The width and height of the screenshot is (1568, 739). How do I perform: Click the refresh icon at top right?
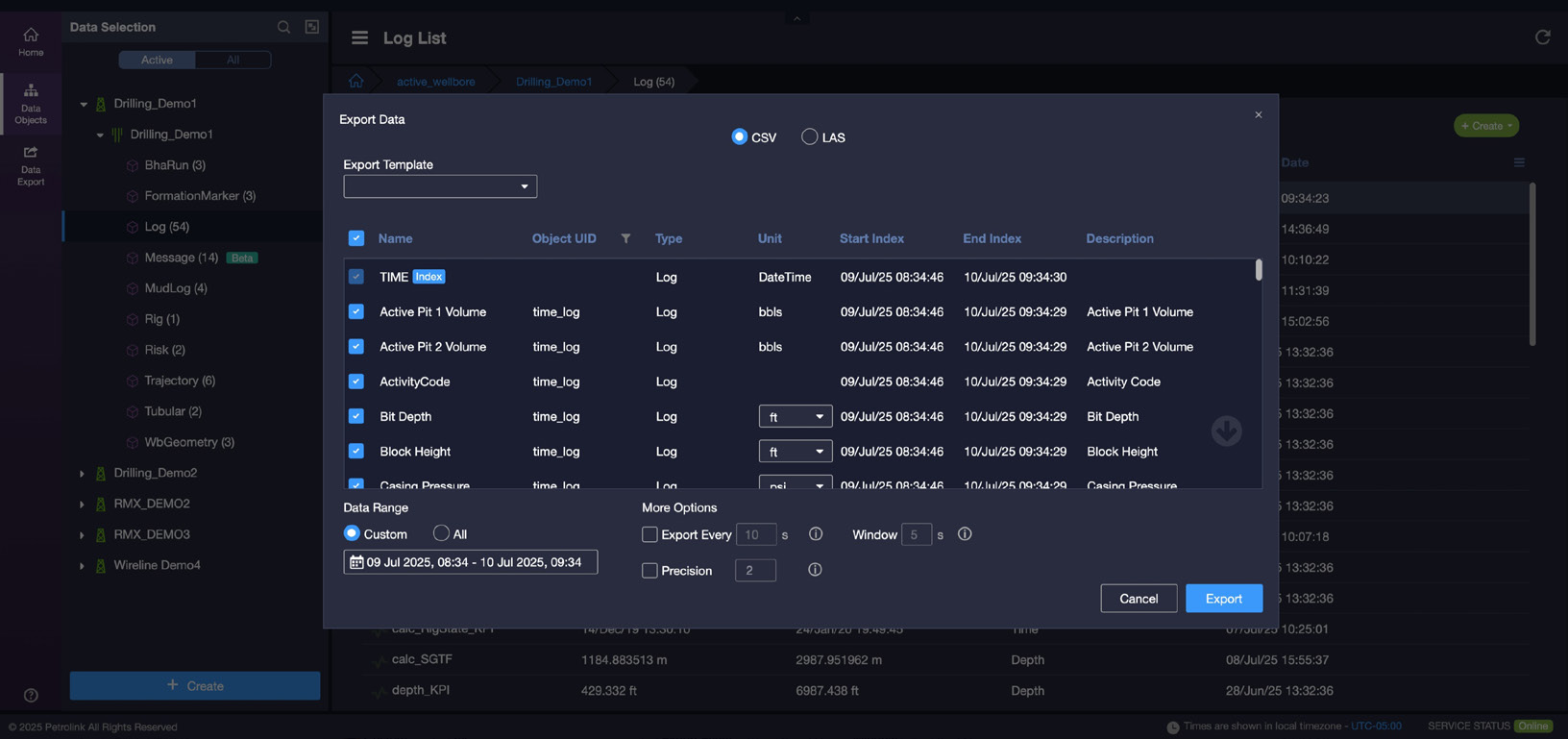(1542, 37)
